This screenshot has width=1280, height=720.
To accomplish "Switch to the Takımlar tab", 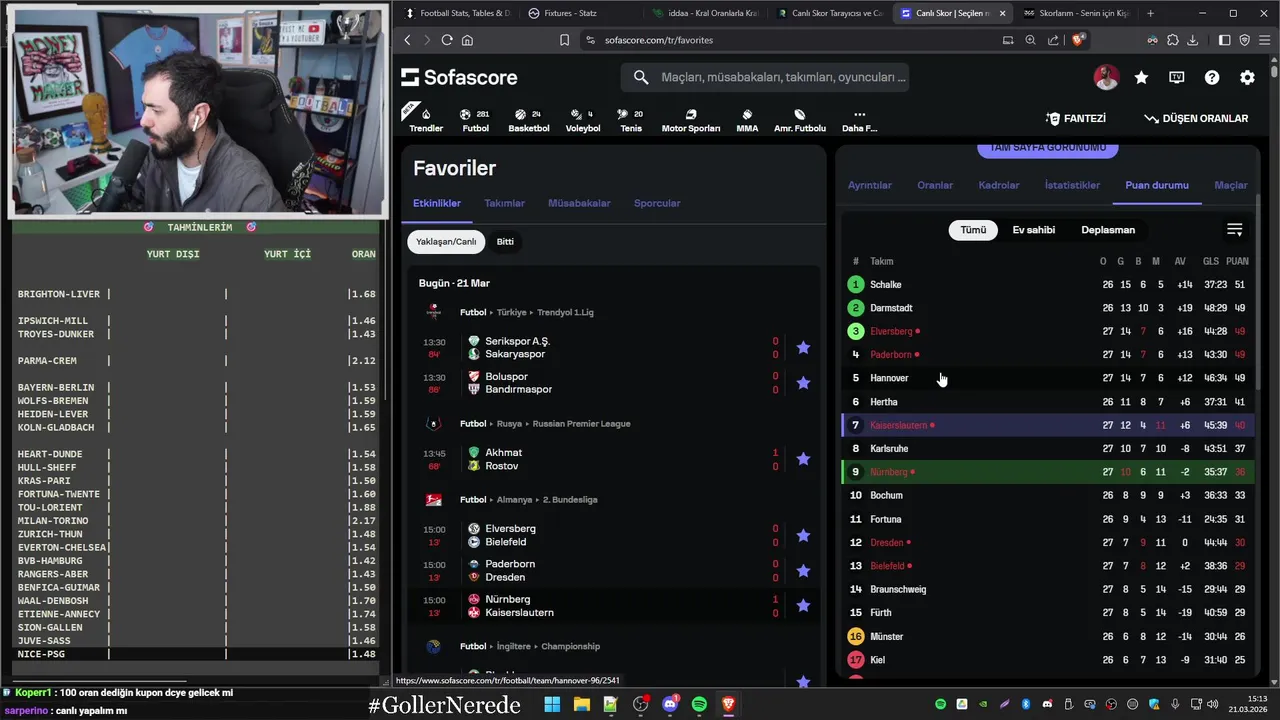I will [504, 203].
